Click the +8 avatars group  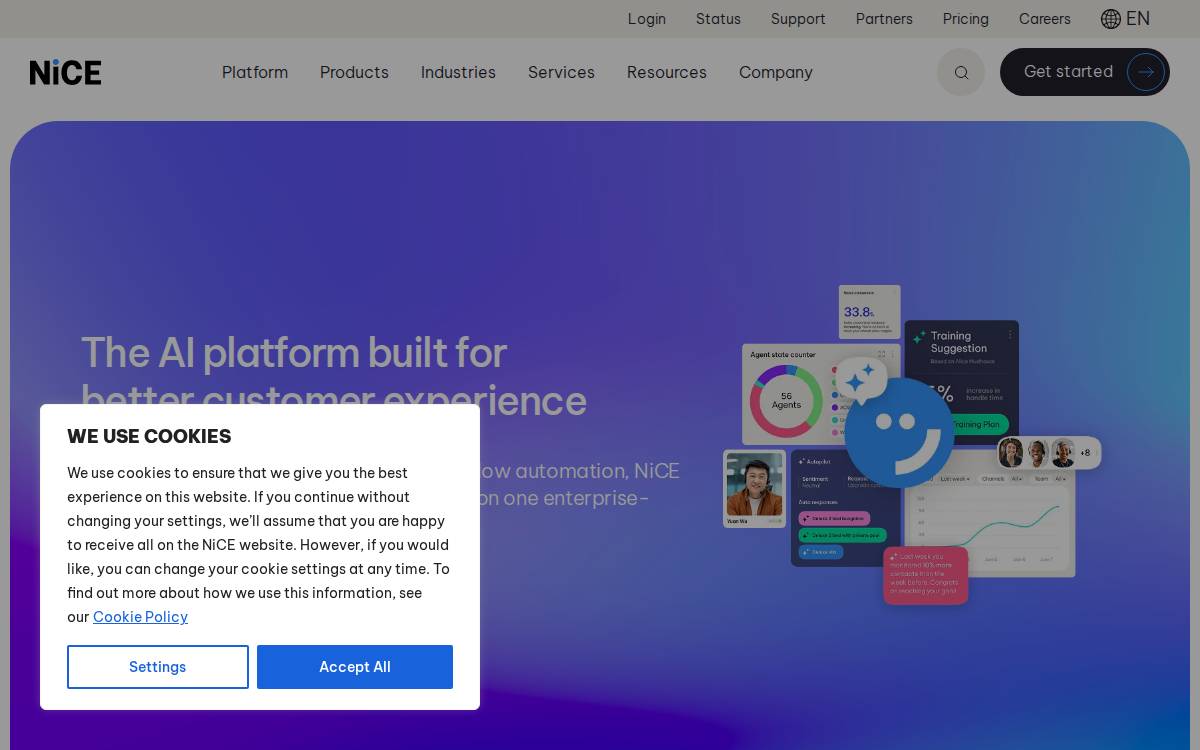click(1049, 452)
